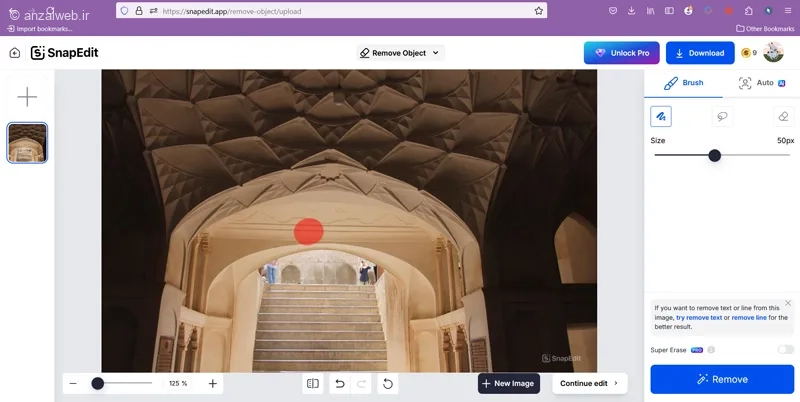The width and height of the screenshot is (800, 402).
Task: Zoom in with the plus button
Action: pyautogui.click(x=213, y=383)
